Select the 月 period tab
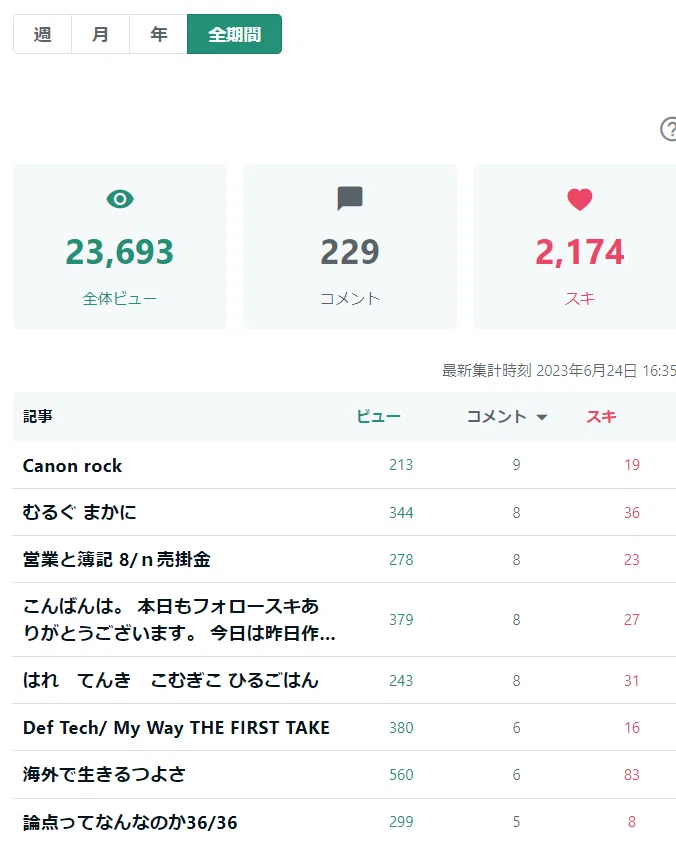The height and width of the screenshot is (842, 676). click(x=100, y=34)
